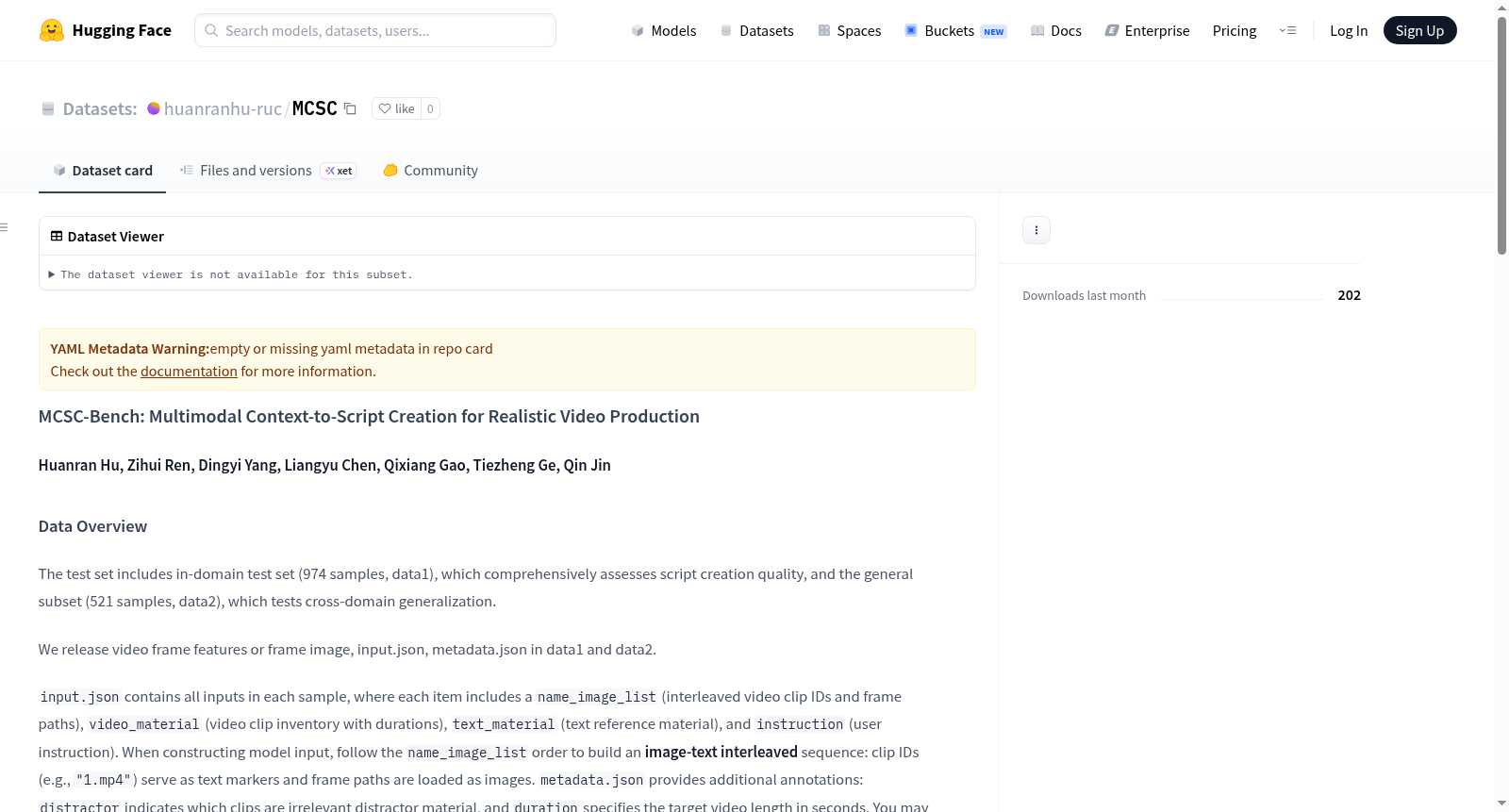The height and width of the screenshot is (812, 1509).
Task: Click the search magnifier icon
Action: (211, 30)
